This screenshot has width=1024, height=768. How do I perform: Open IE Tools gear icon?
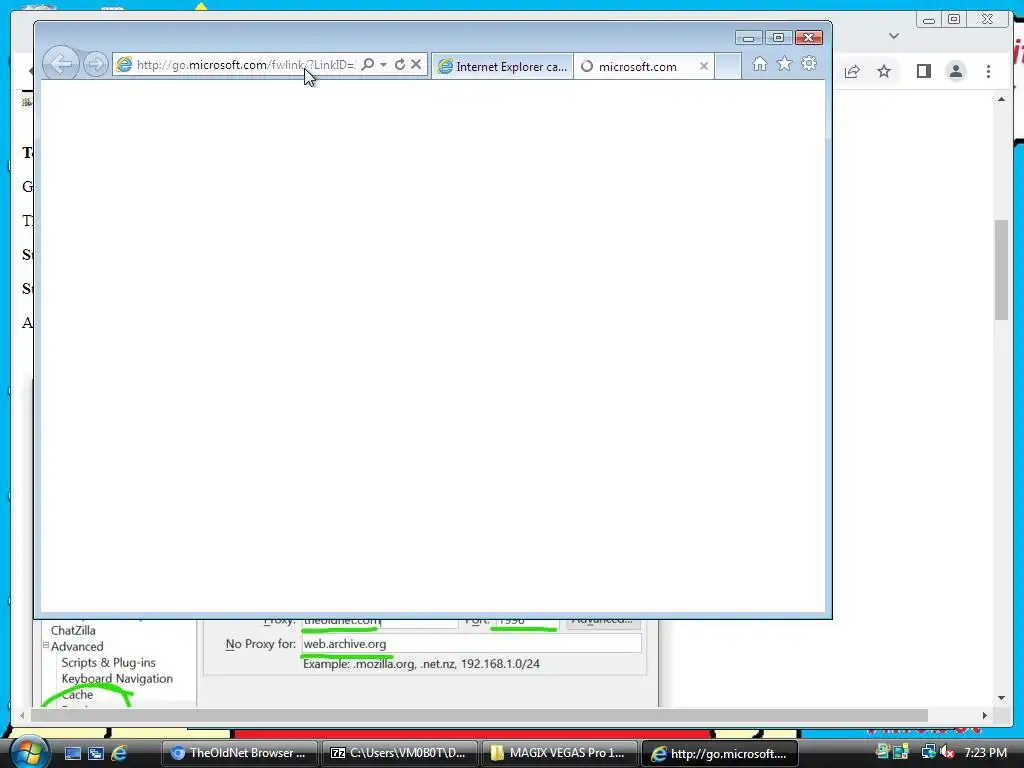(x=809, y=64)
